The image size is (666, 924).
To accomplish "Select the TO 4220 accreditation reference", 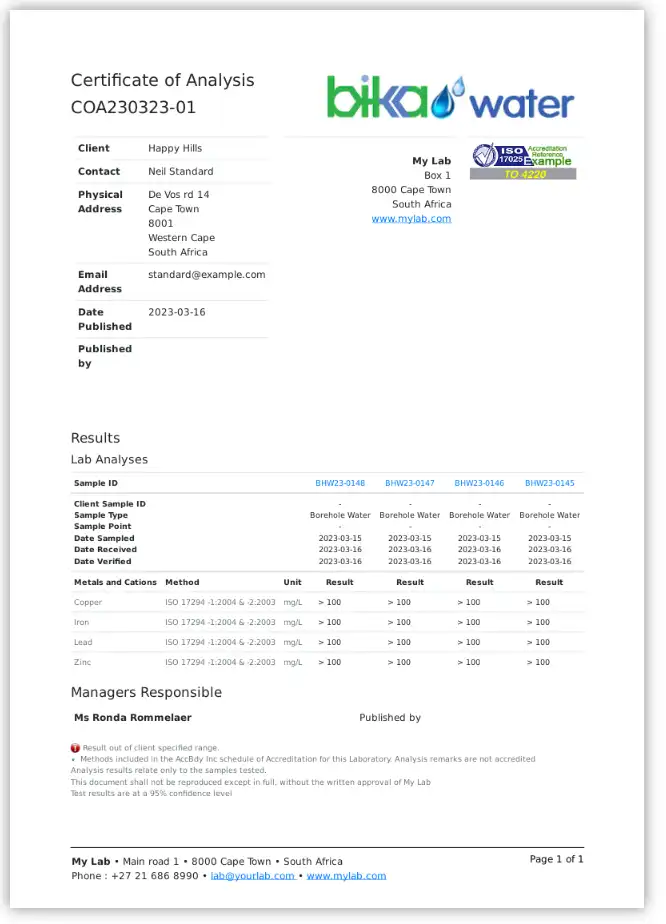I will tap(525, 174).
